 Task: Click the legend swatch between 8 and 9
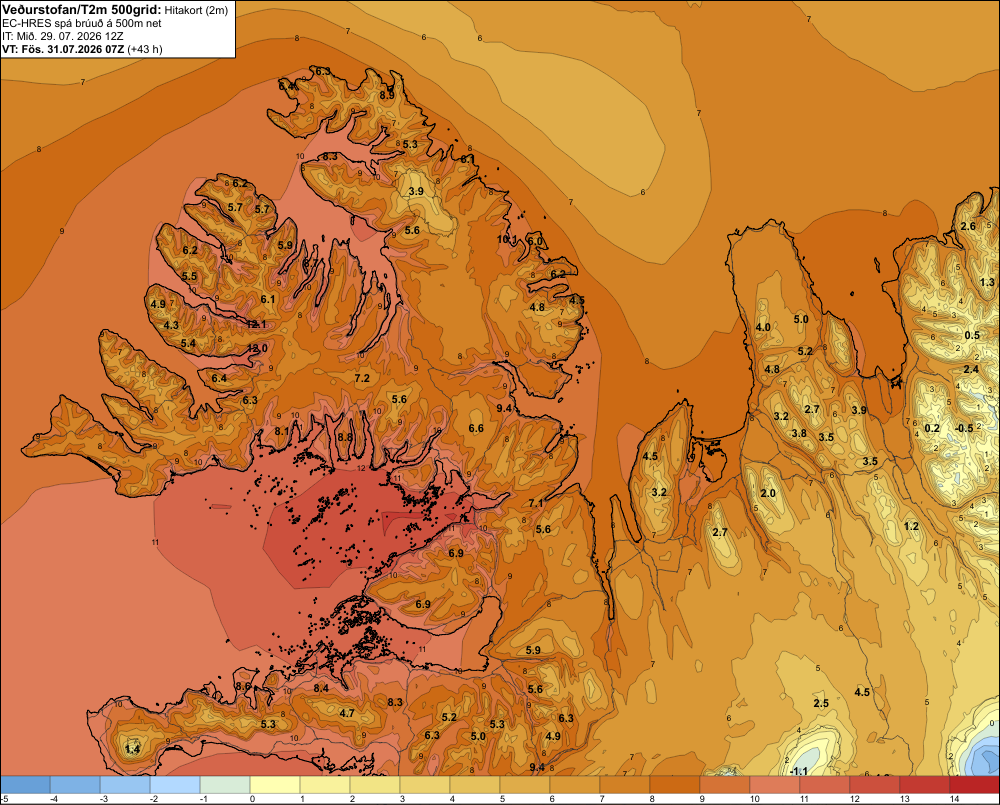pos(675,784)
